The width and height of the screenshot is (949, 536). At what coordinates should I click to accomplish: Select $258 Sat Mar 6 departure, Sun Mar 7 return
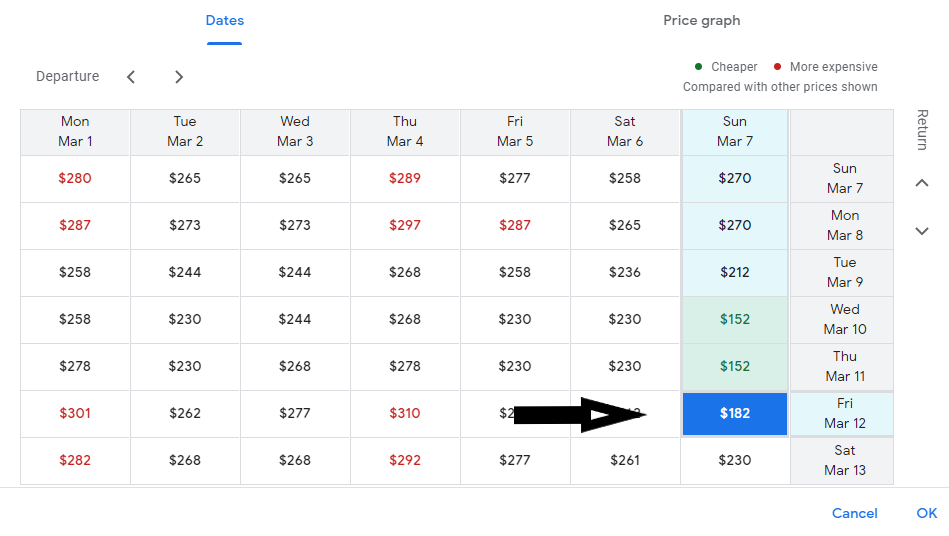[625, 178]
